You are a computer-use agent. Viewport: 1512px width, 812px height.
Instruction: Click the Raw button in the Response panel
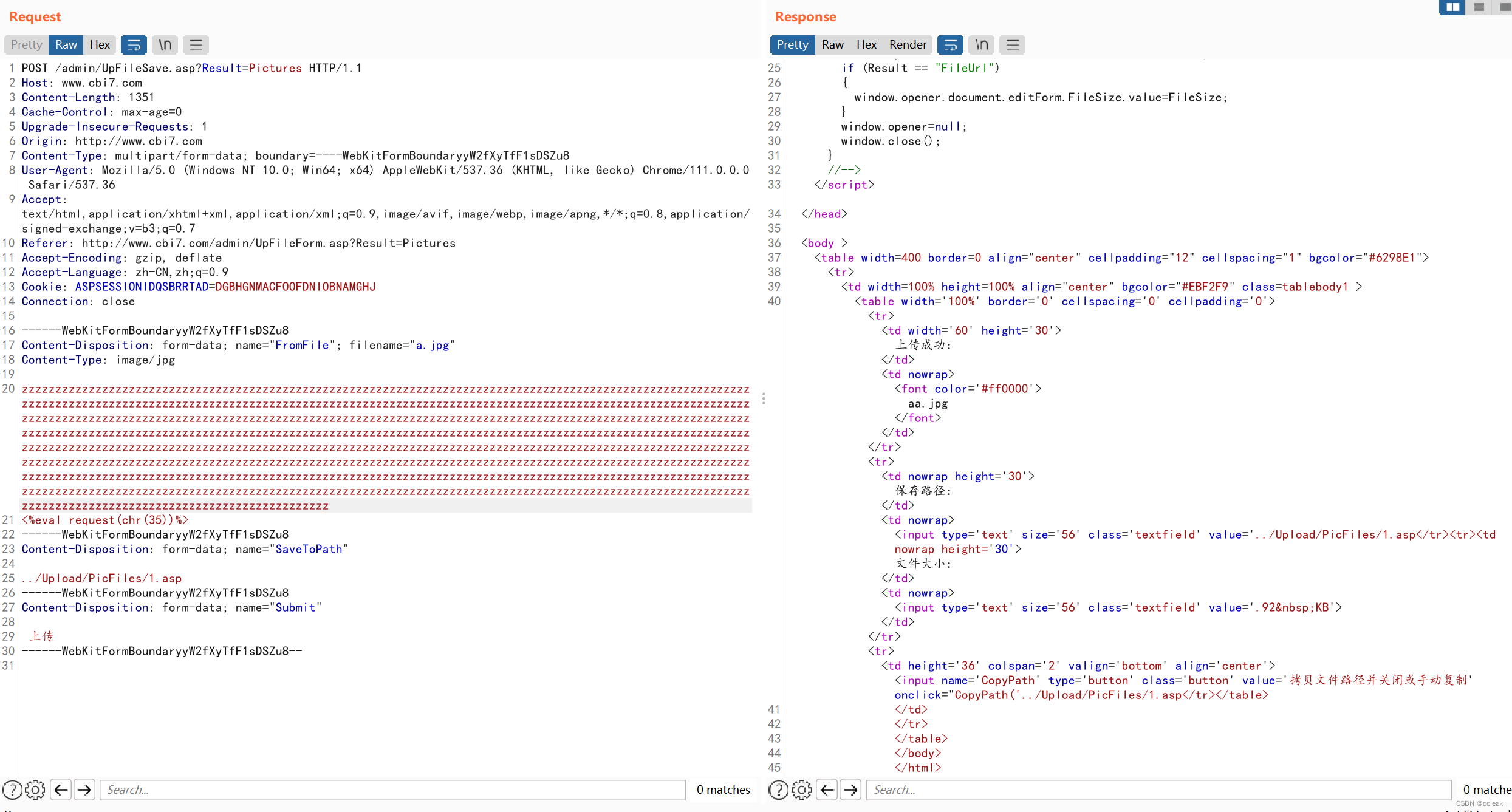click(832, 44)
